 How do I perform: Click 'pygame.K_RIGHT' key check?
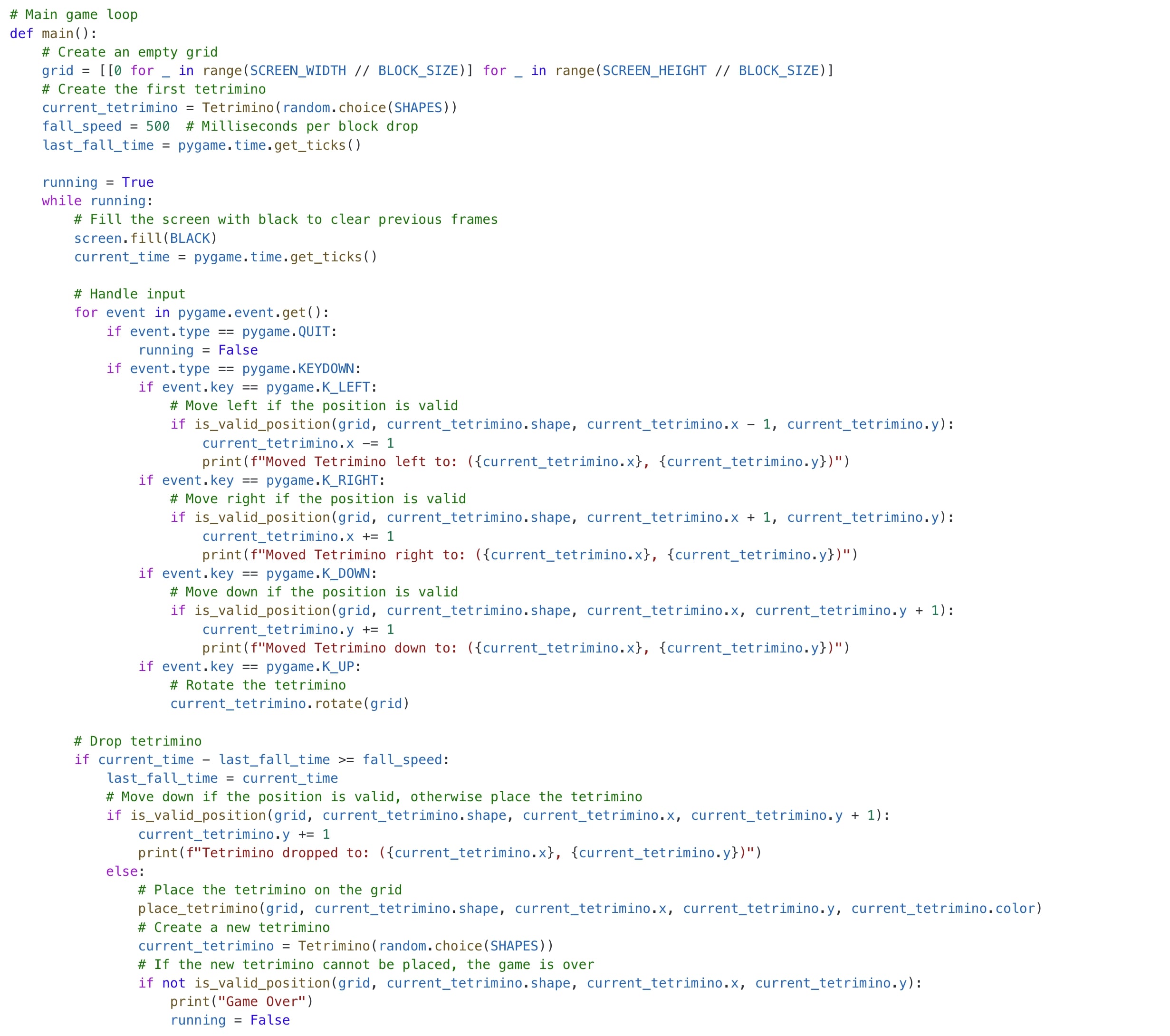pos(322,480)
